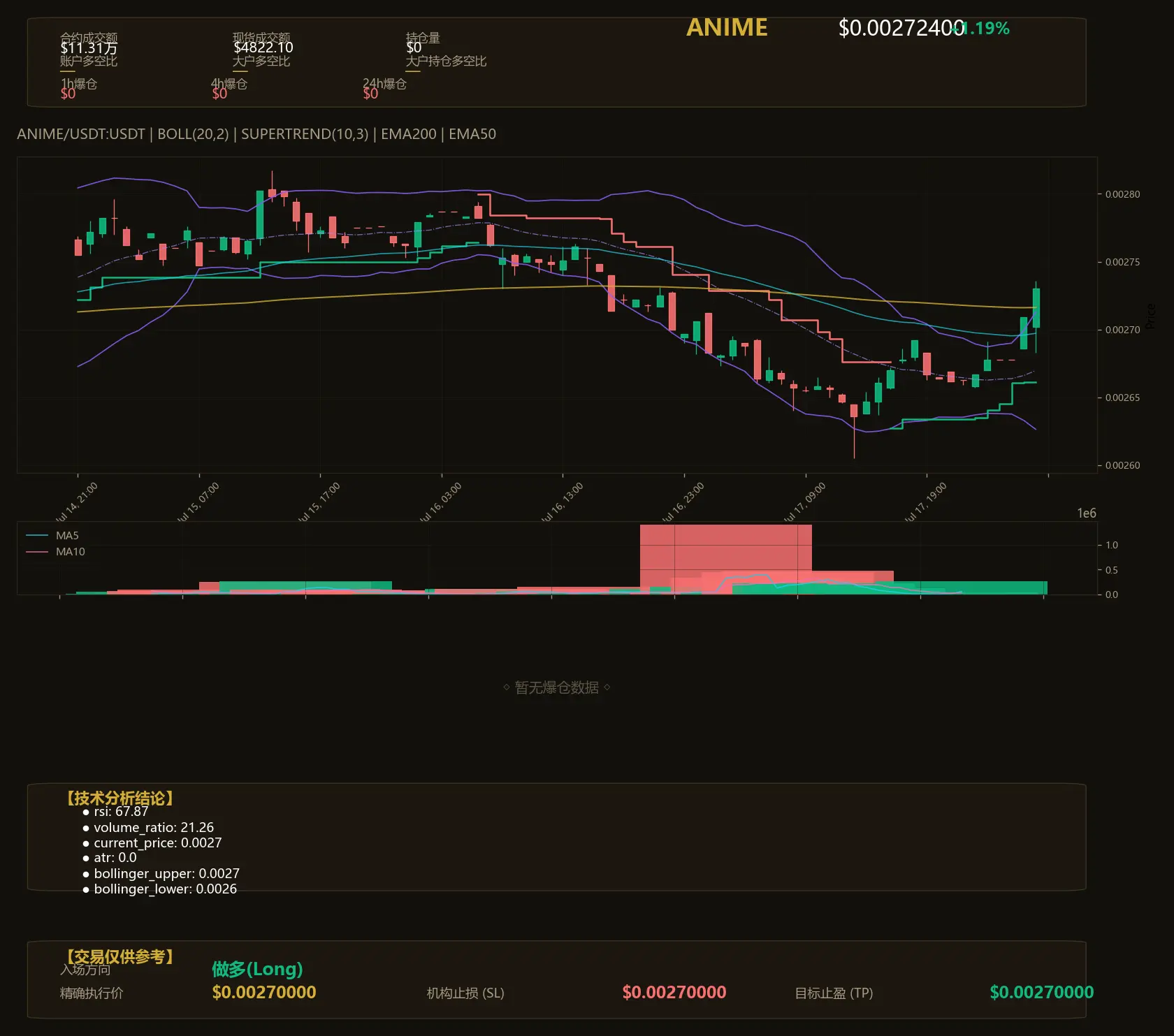Click the Jul 15, 07:00 time label
Screen dimensions: 1174x1036
[x=198, y=503]
